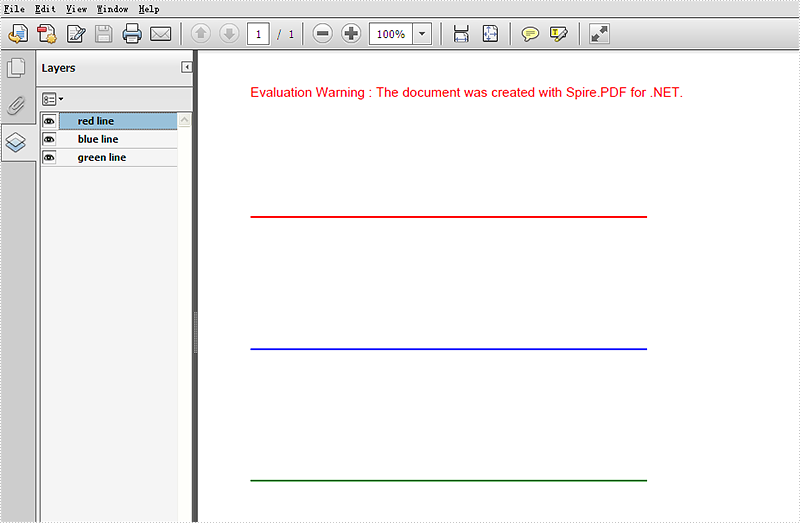Click the create PDF toolbar icon
This screenshot has width=800, height=523.
pos(47,34)
